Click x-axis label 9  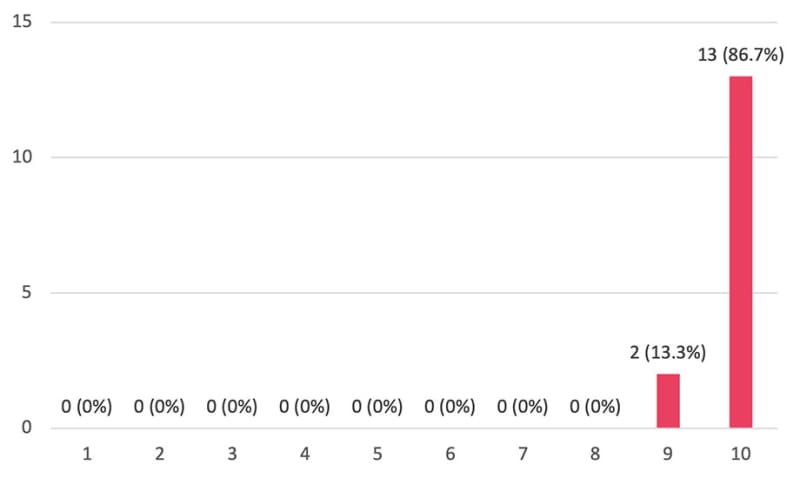pyautogui.click(x=667, y=454)
